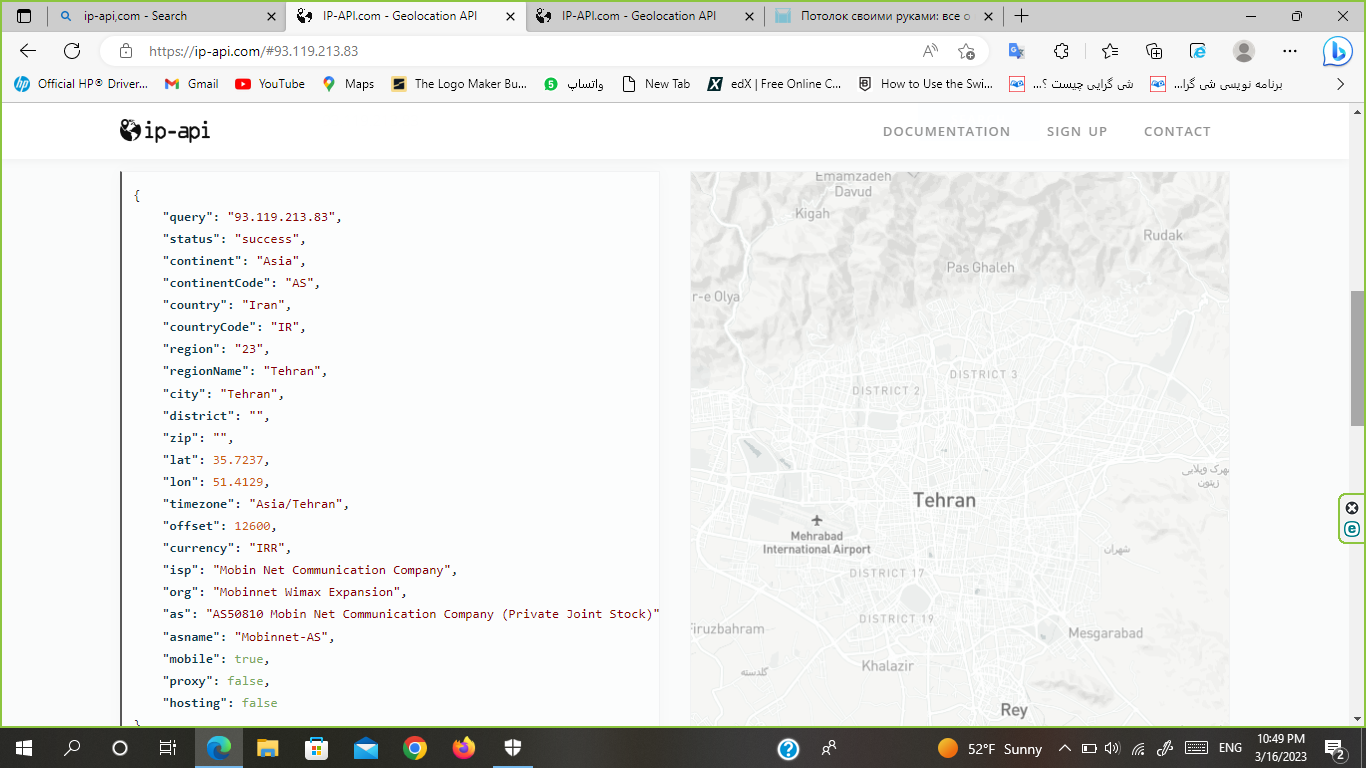
Task: View site information lock icon
Action: (125, 51)
